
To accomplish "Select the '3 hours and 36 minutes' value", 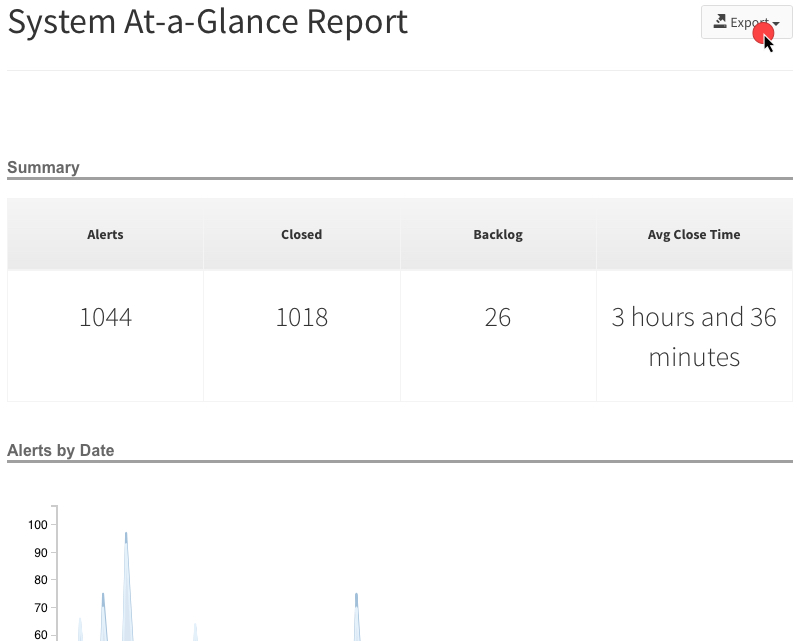I will [x=694, y=337].
